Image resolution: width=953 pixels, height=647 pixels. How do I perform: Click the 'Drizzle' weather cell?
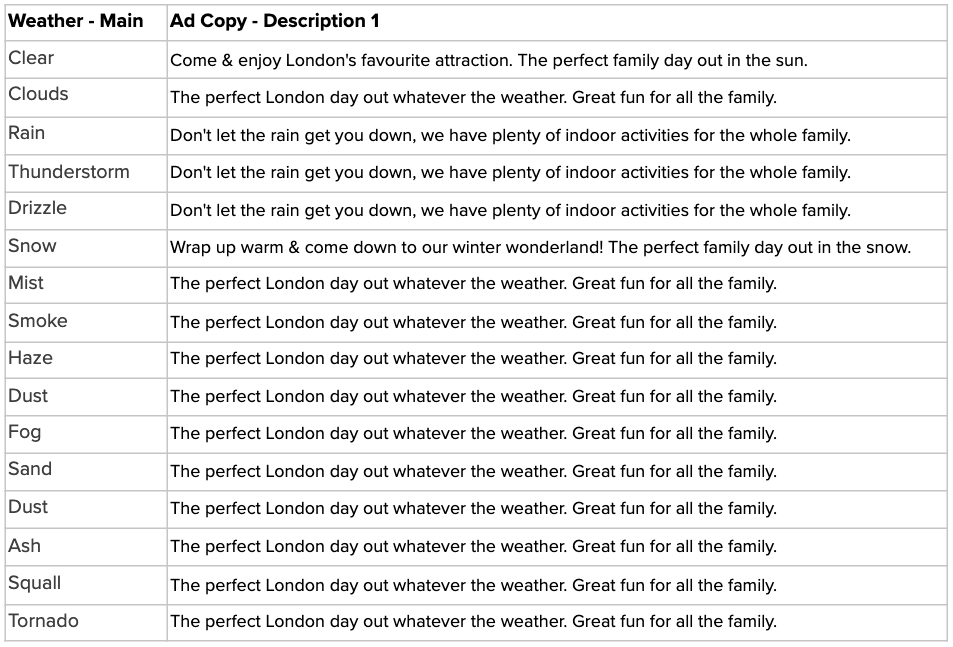[x=86, y=211]
